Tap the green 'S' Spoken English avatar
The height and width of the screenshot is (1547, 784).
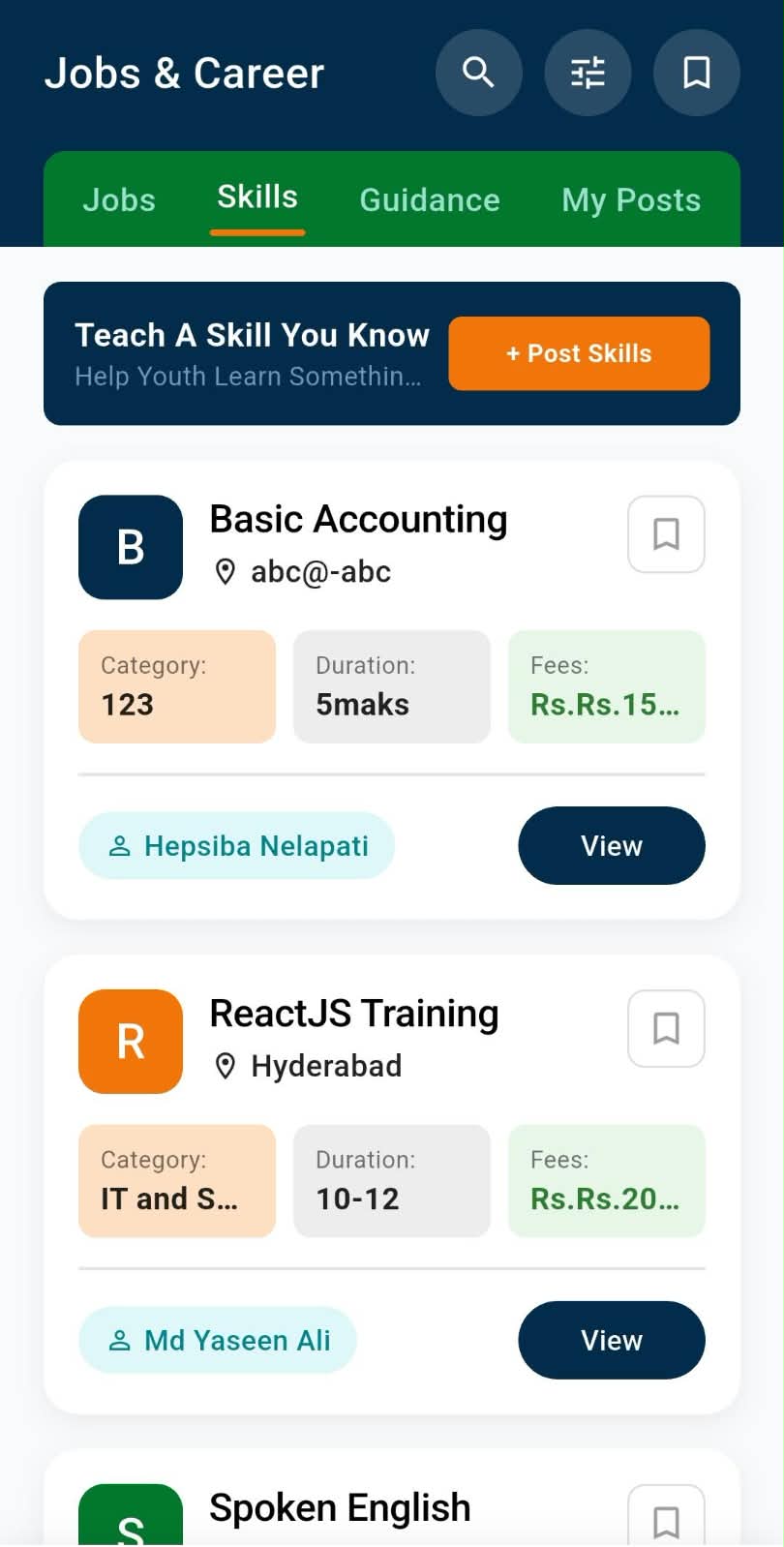click(x=131, y=1516)
